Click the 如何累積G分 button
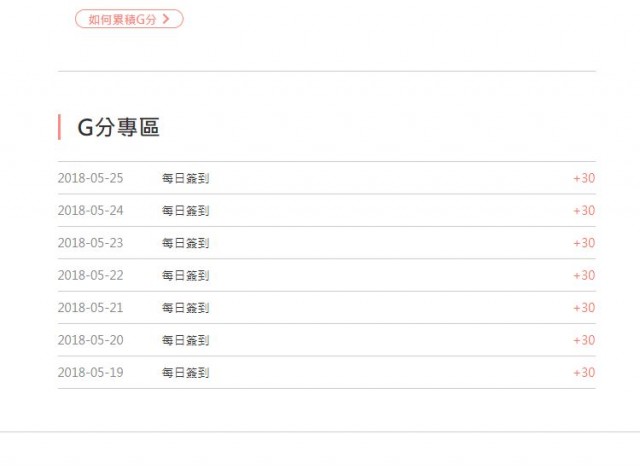The width and height of the screenshot is (640, 469). coord(129,19)
